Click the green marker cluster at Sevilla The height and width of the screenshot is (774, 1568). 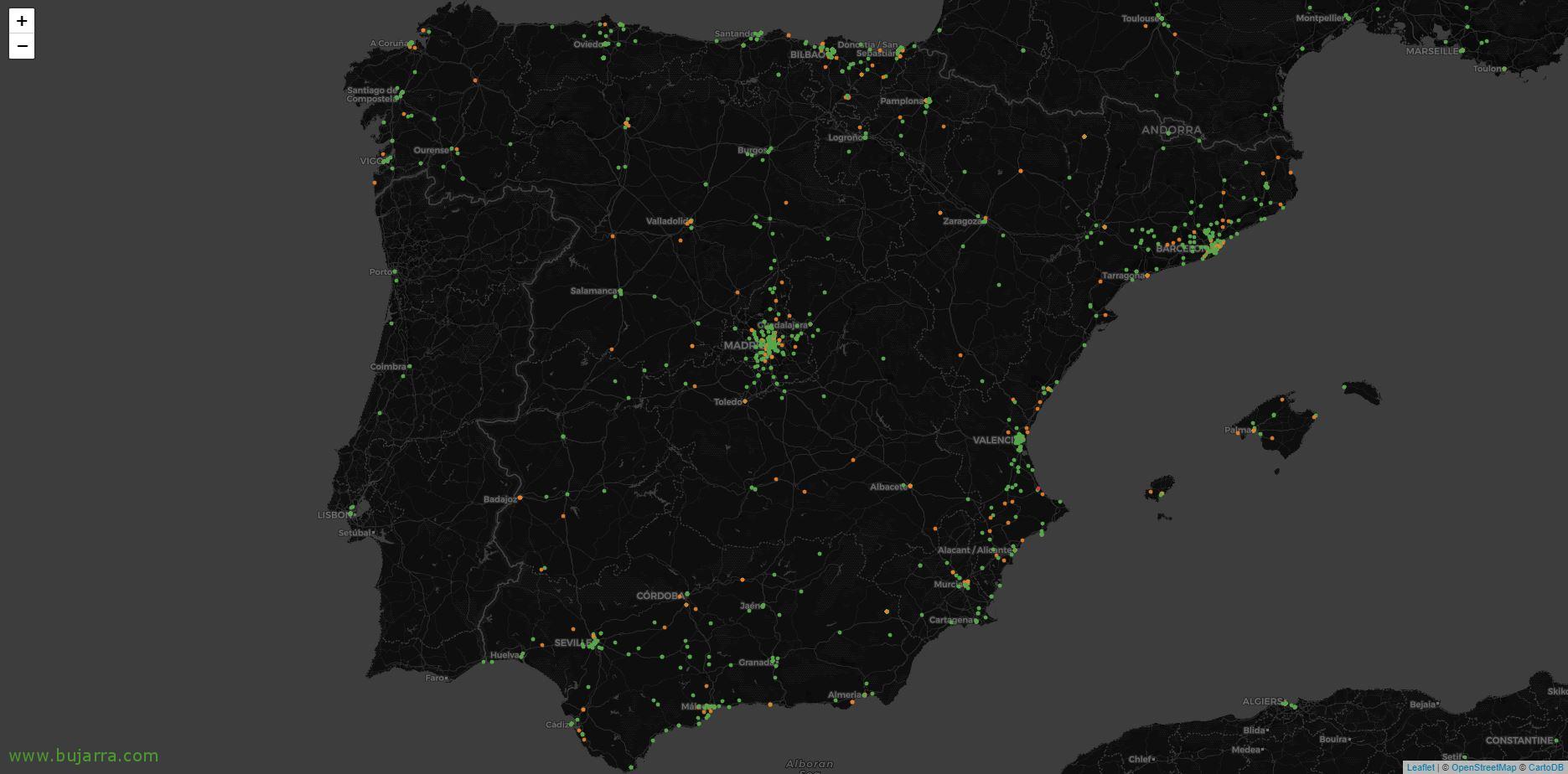593,643
